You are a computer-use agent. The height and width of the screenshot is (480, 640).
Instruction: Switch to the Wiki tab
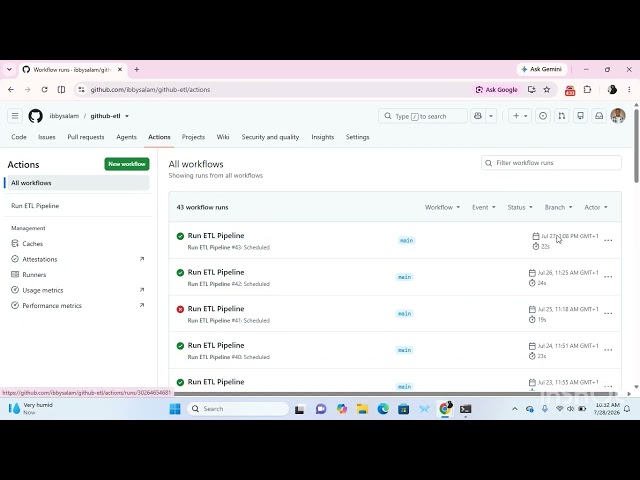point(223,137)
